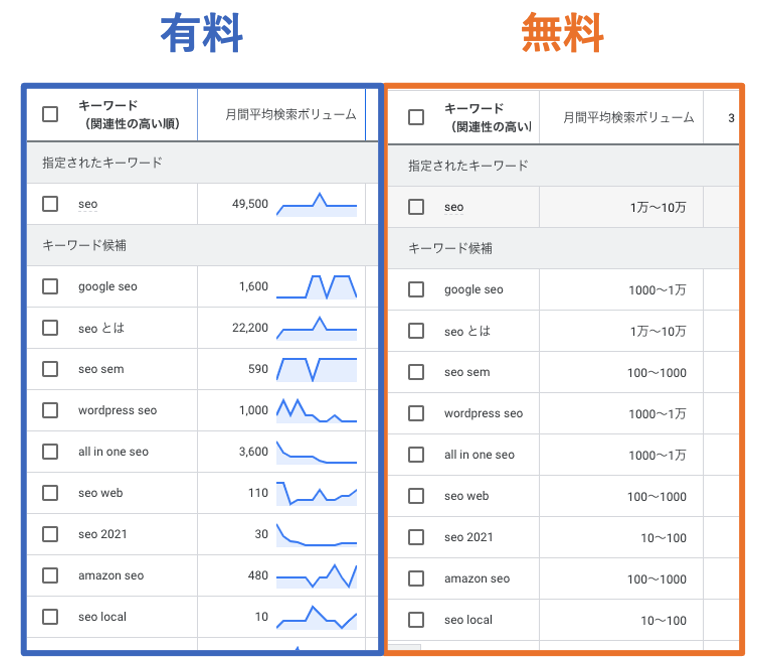Open trend sparkline for 'amazon seo'
The height and width of the screenshot is (664, 765).
tap(317, 576)
